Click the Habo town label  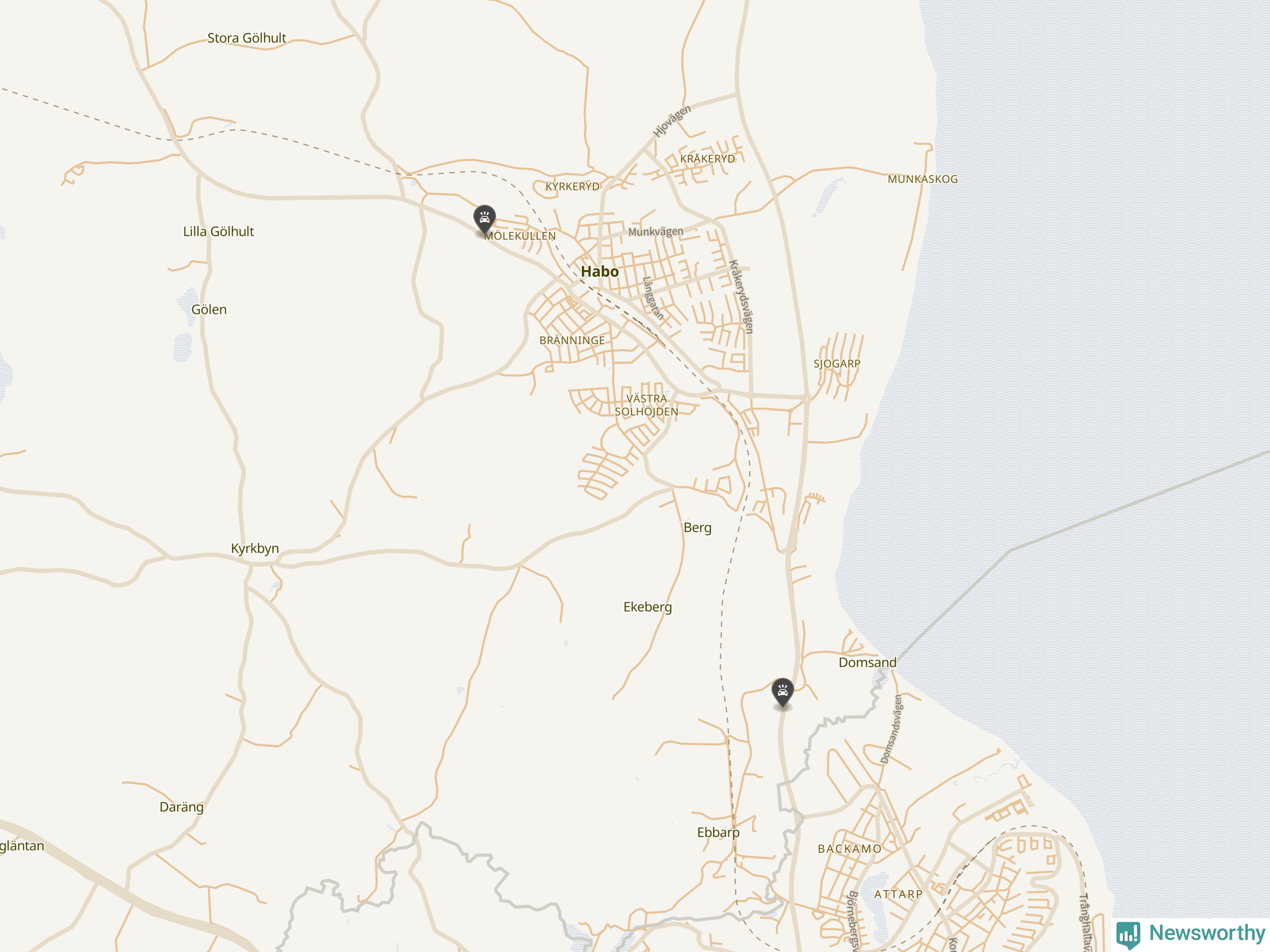click(x=599, y=271)
